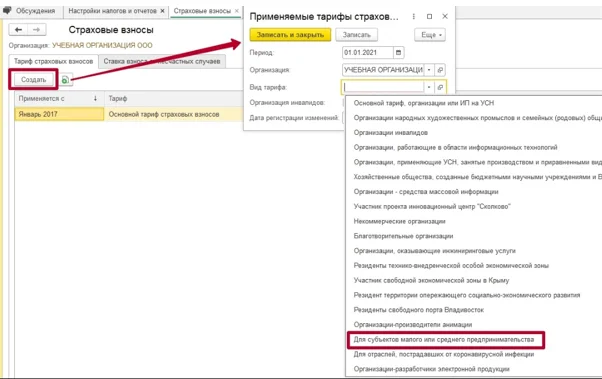Open the Еще dropdown menu
Screen dimensions: 602x379
pos(430,35)
